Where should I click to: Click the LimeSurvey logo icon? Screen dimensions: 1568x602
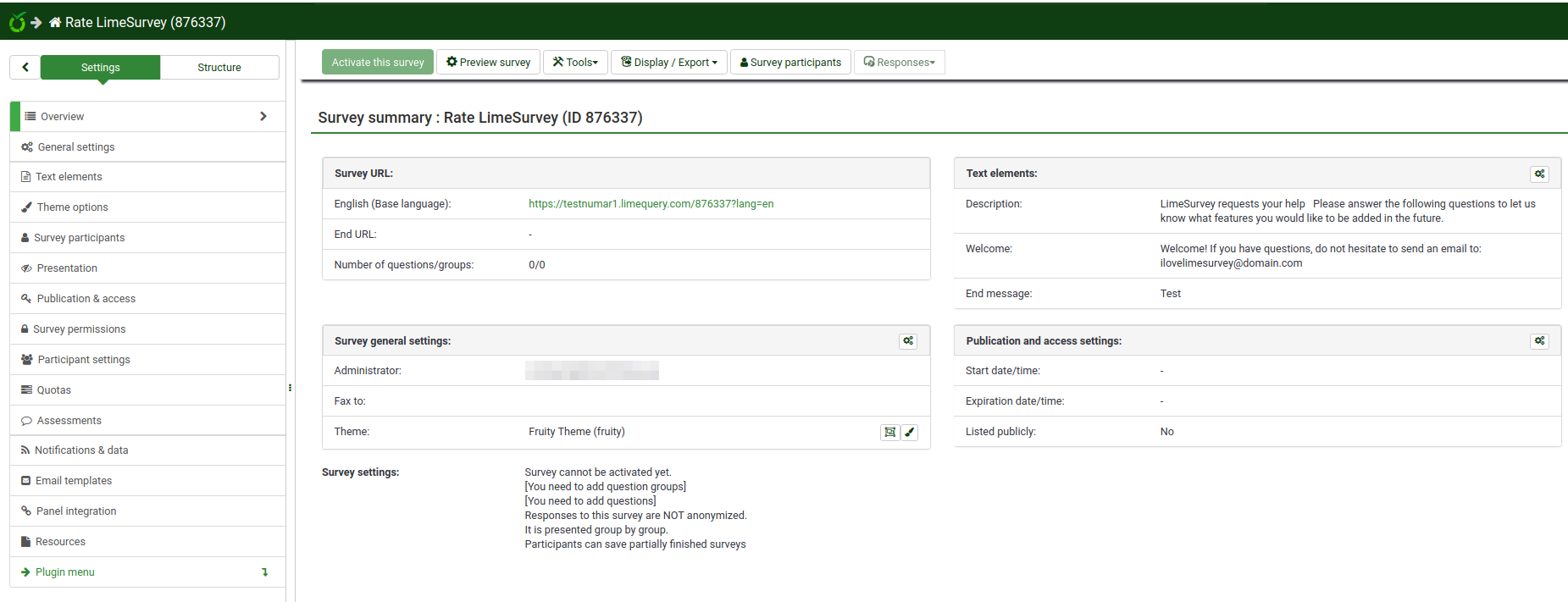[17, 22]
